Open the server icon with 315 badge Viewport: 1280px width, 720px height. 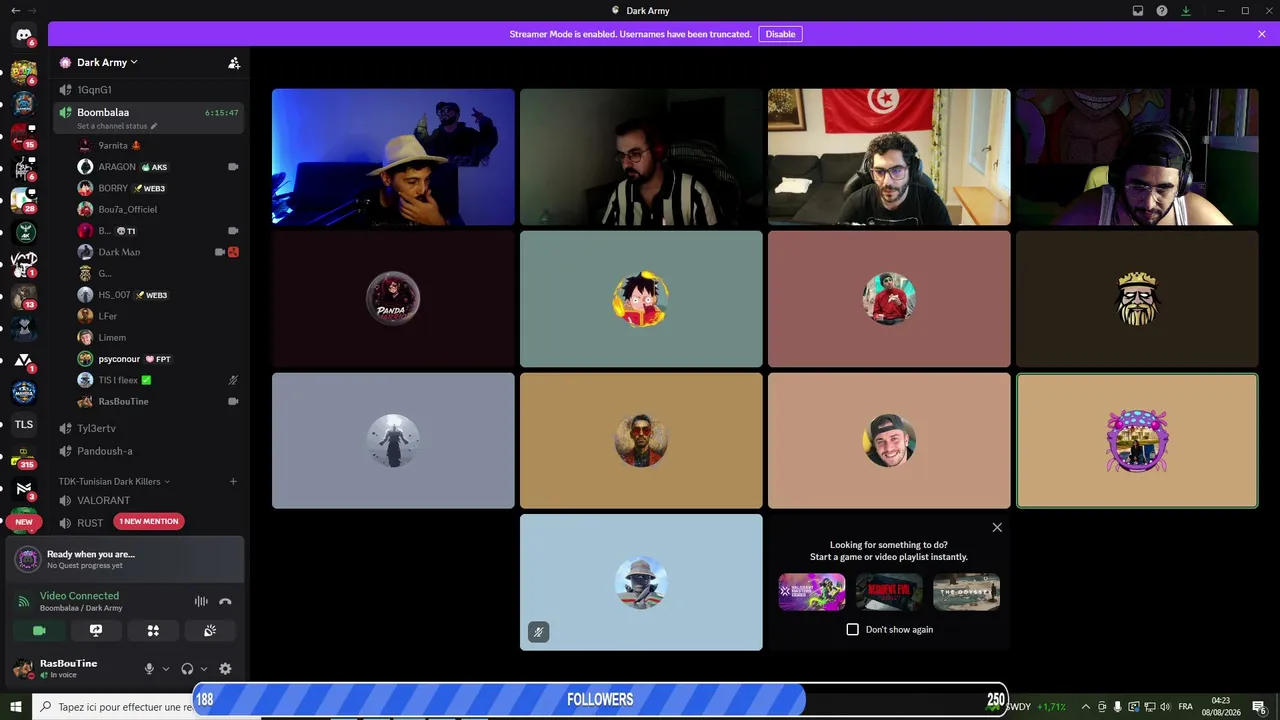pyautogui.click(x=24, y=456)
